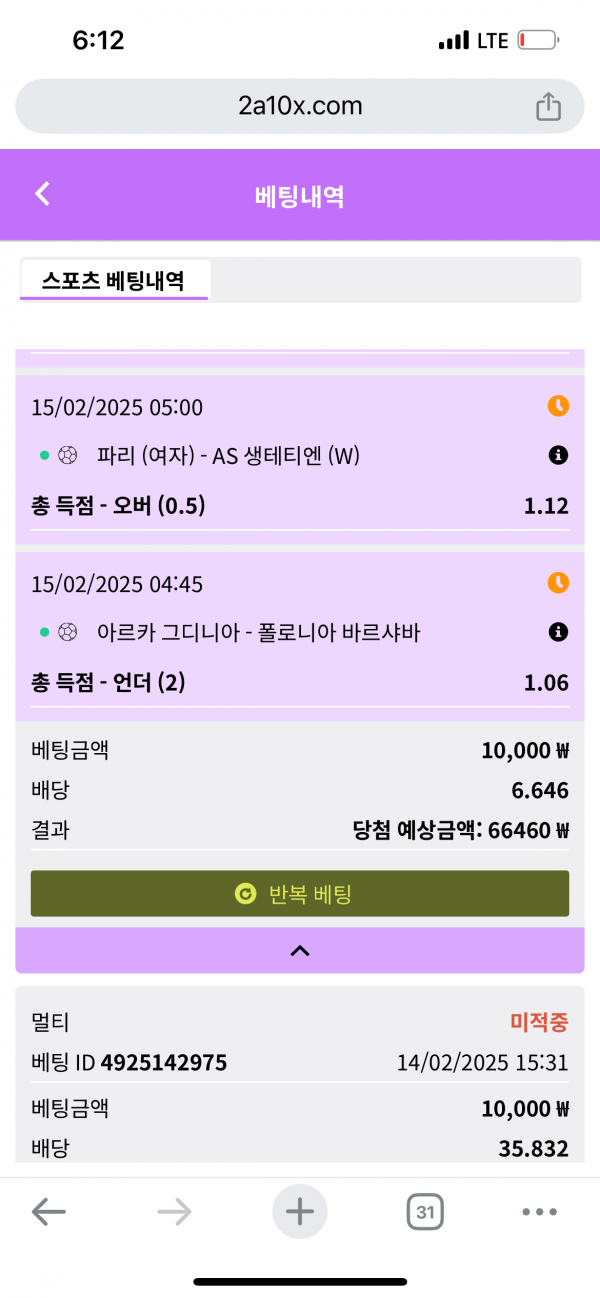The height and width of the screenshot is (1298, 600).
Task: Tap the 총 득점 - 언더 (2) selection
Action: coord(108,683)
